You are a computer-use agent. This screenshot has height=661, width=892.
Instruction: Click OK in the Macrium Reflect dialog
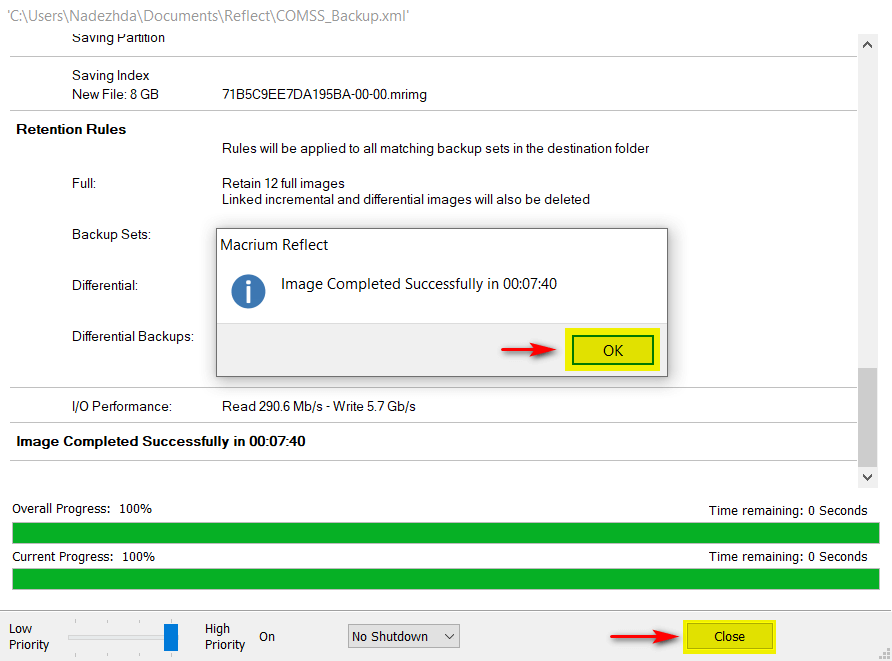pos(612,350)
